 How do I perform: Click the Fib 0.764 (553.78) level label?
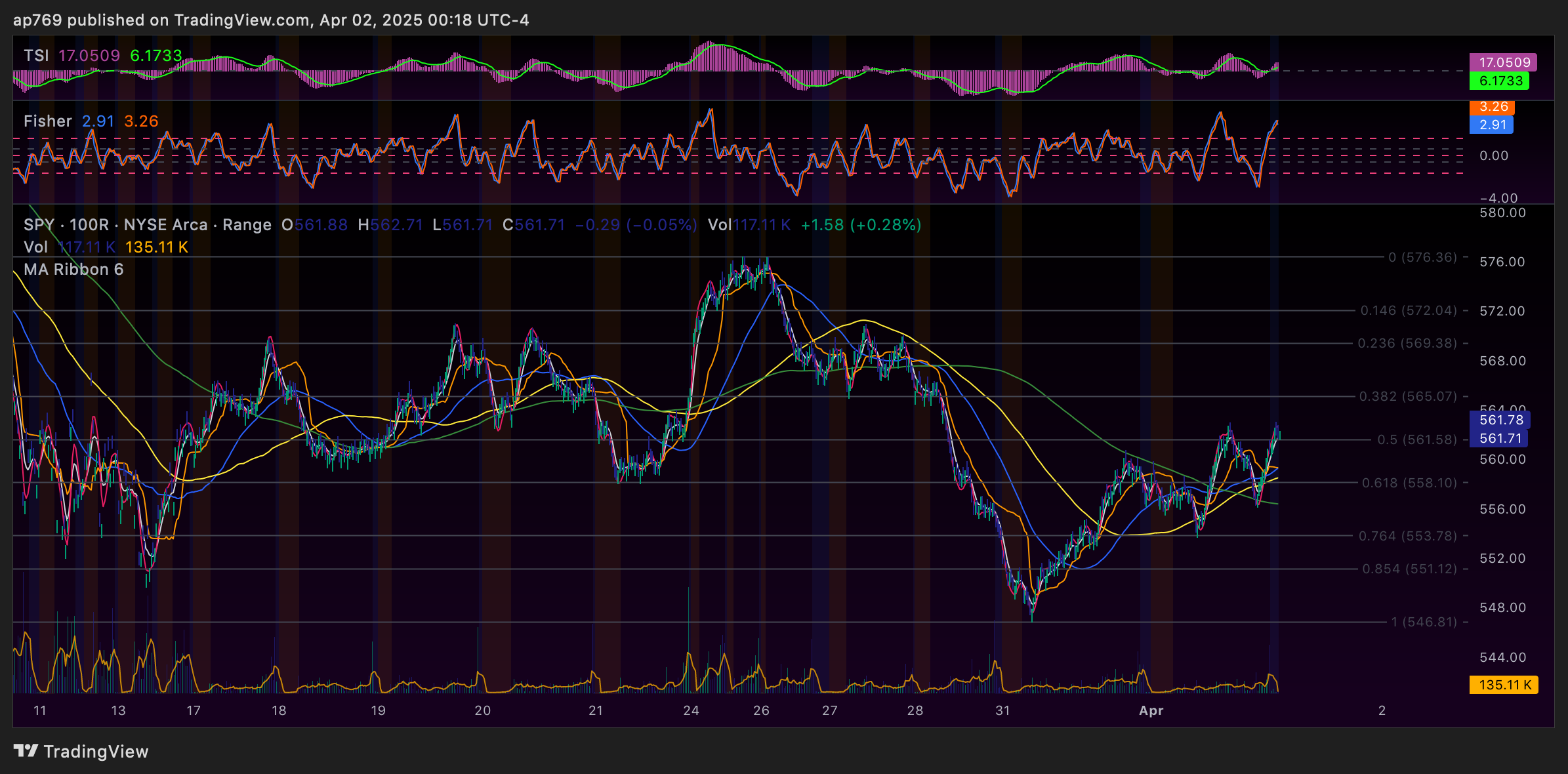(1408, 536)
